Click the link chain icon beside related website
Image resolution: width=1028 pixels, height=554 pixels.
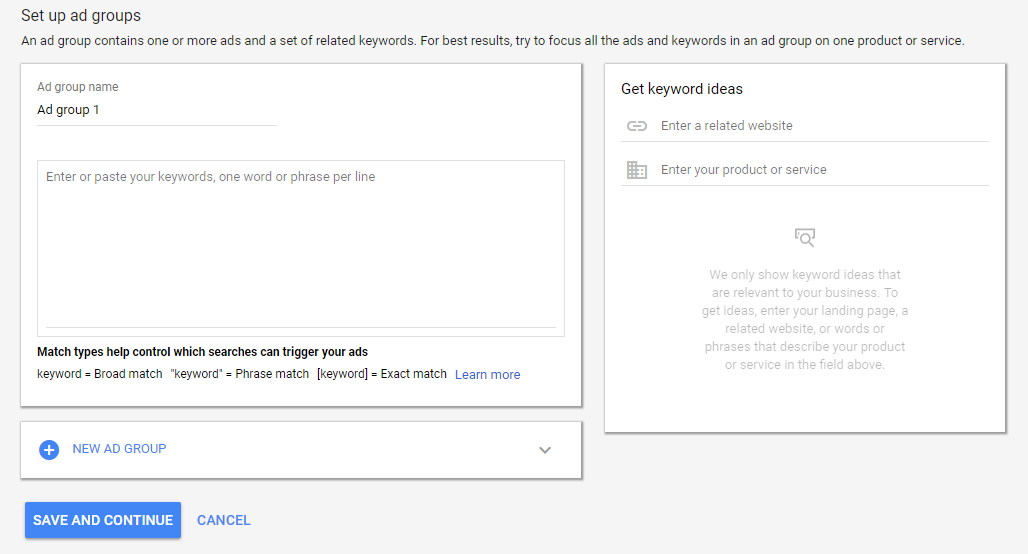pyautogui.click(x=637, y=126)
